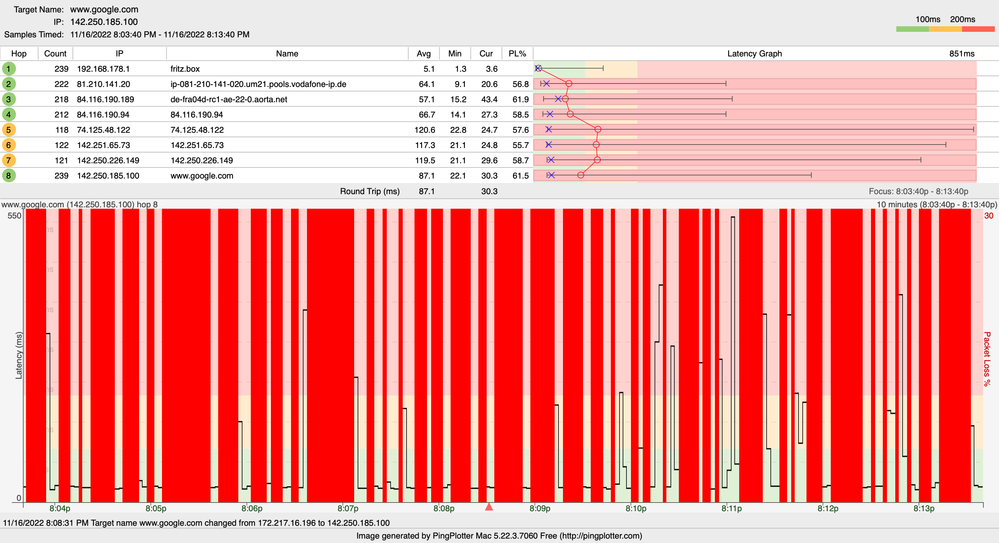999x543 pixels.
Task: Click the Target Name www.google.com value
Action: [104, 10]
